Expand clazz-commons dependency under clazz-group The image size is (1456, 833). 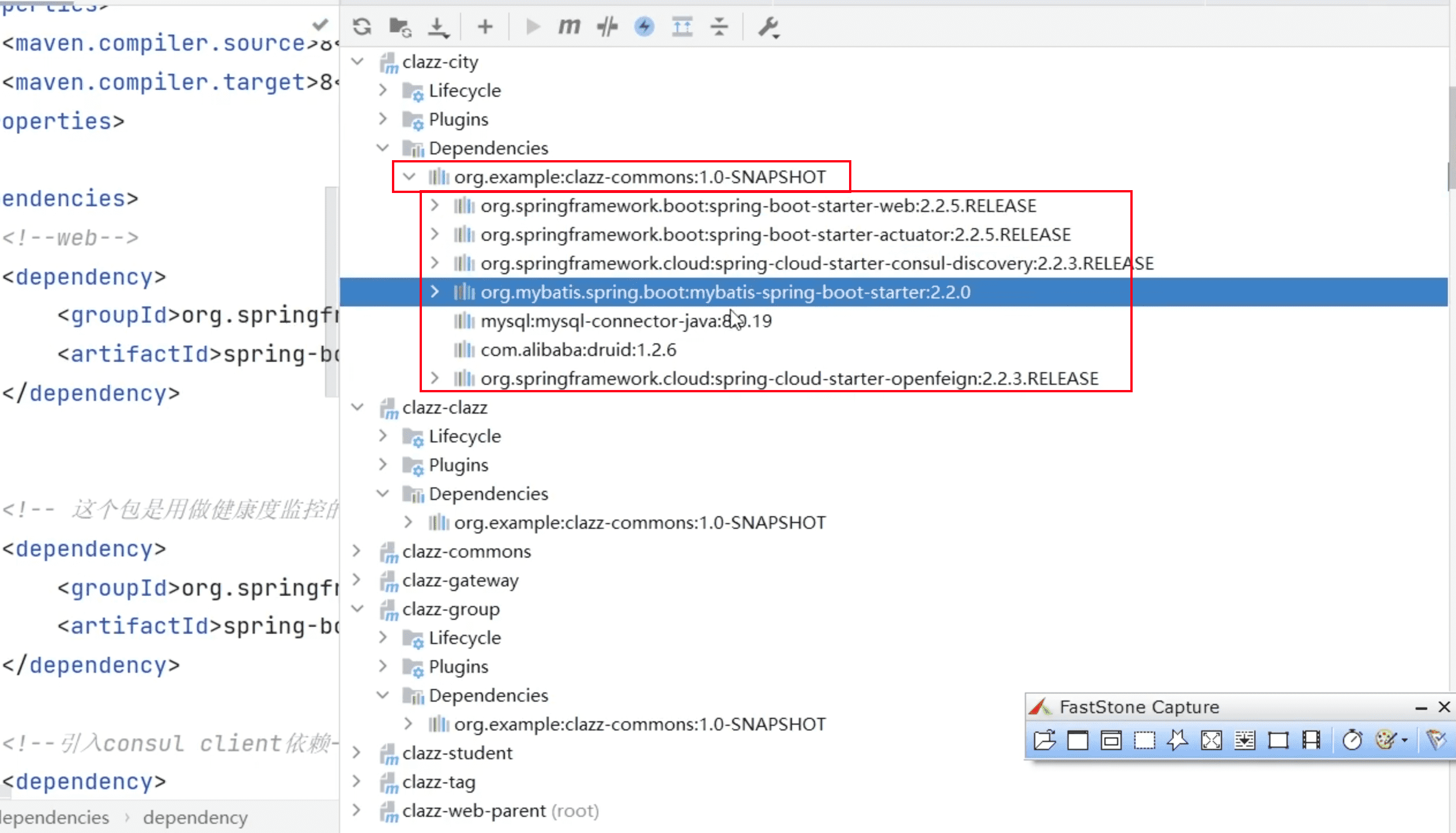(x=409, y=724)
